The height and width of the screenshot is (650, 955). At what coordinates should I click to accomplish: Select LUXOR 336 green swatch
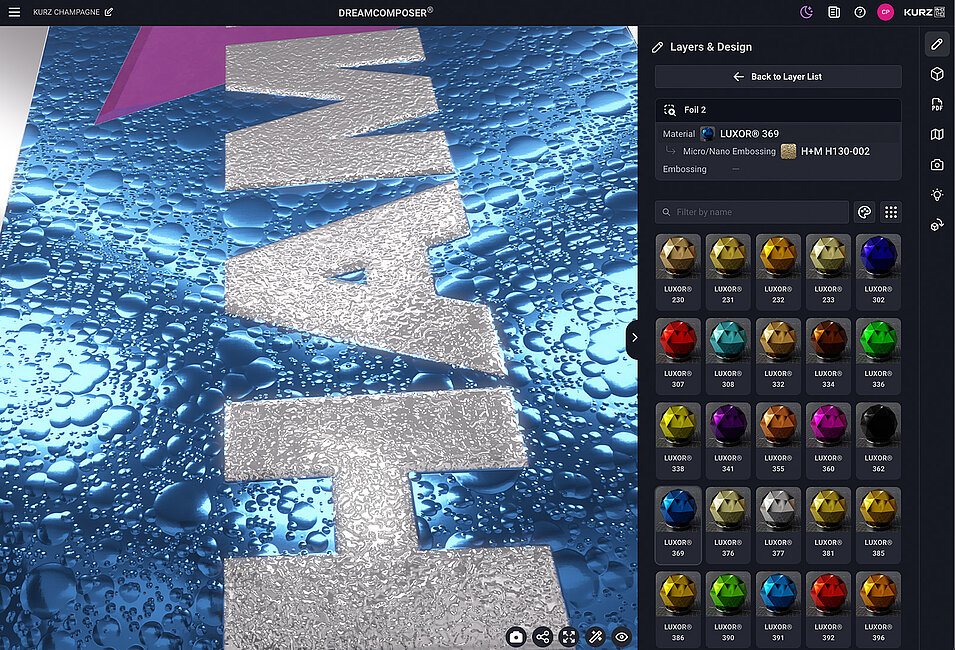pyautogui.click(x=878, y=356)
